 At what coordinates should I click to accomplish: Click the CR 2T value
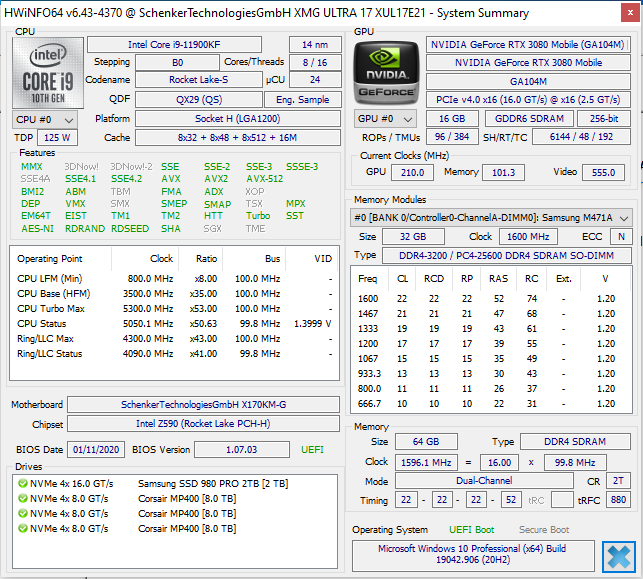pos(618,481)
